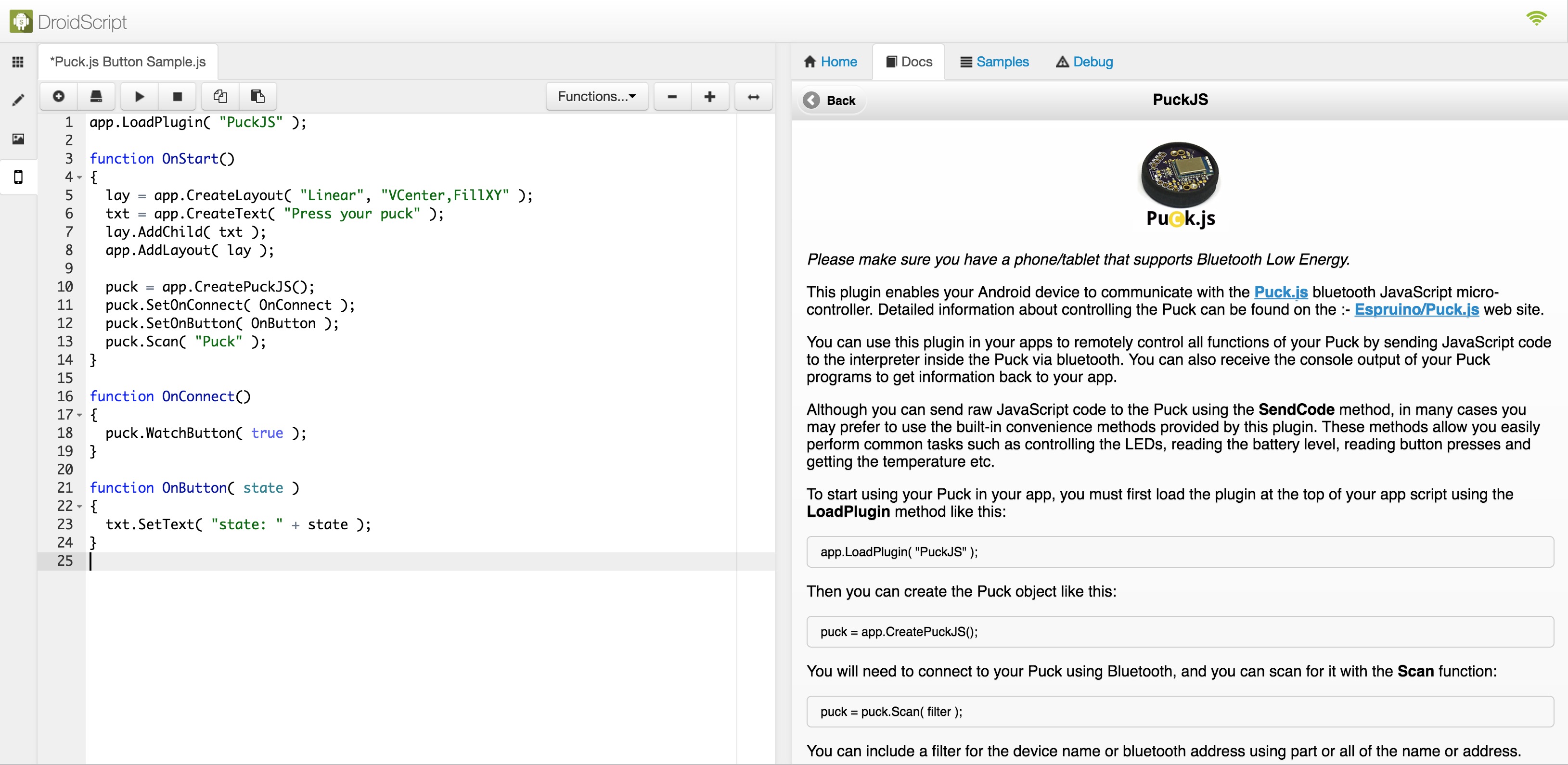The image size is (1568, 765).
Task: Click 'function OnButton( state )' code line
Action: [194, 488]
